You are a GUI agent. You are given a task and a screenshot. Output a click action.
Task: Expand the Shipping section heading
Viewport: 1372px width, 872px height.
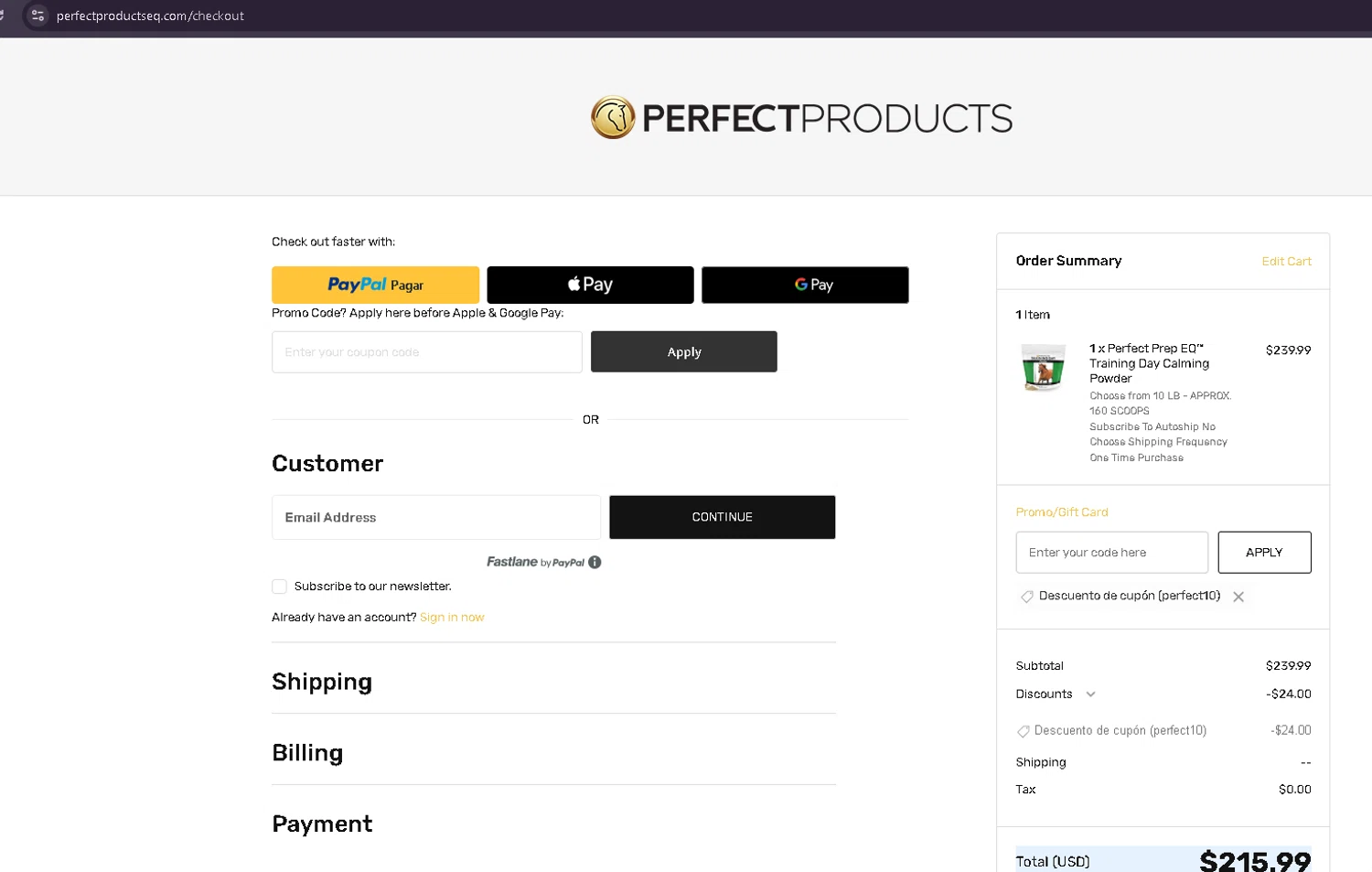tap(322, 682)
